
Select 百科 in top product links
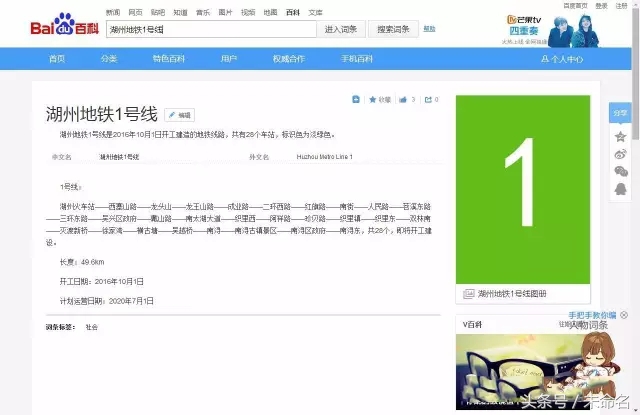(293, 13)
